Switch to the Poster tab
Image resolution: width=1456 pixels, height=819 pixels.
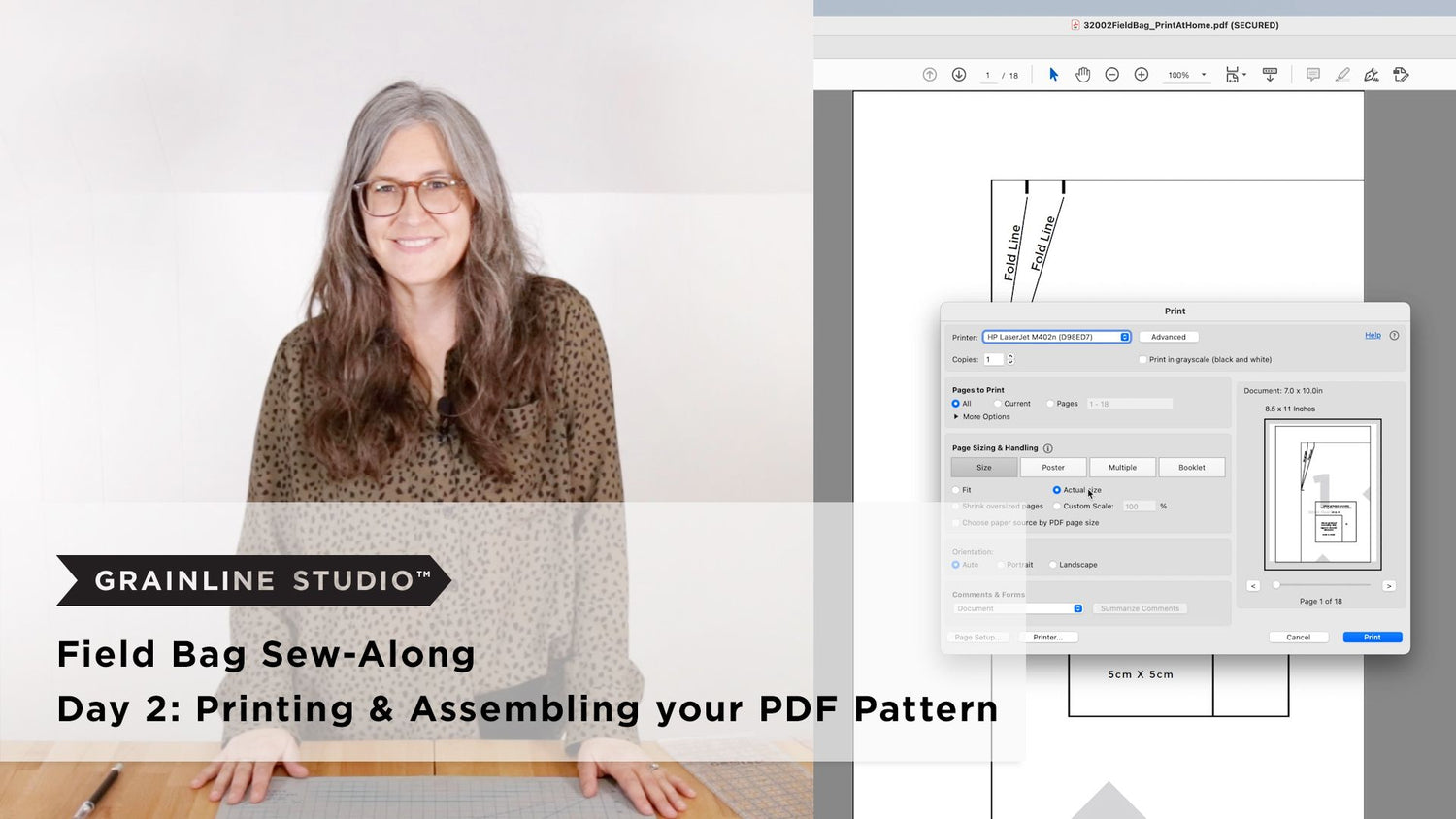[x=1053, y=468]
